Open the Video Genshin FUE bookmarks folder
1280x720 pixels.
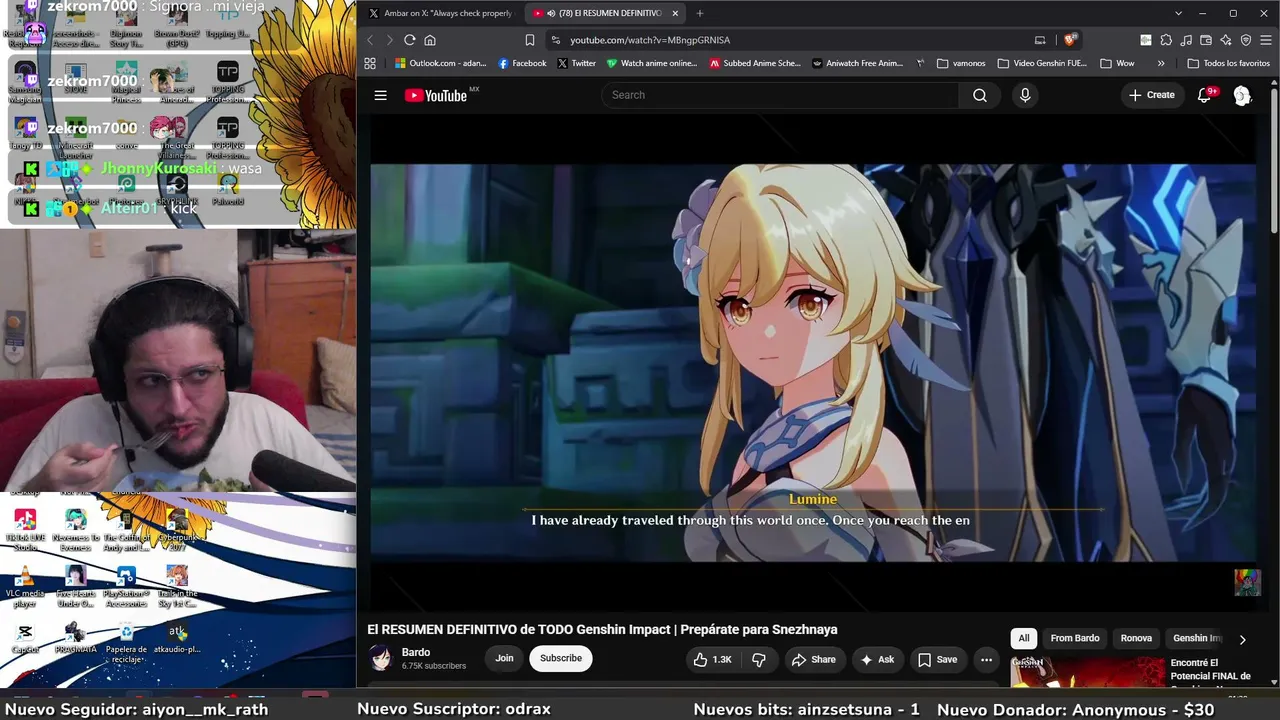coord(1042,63)
